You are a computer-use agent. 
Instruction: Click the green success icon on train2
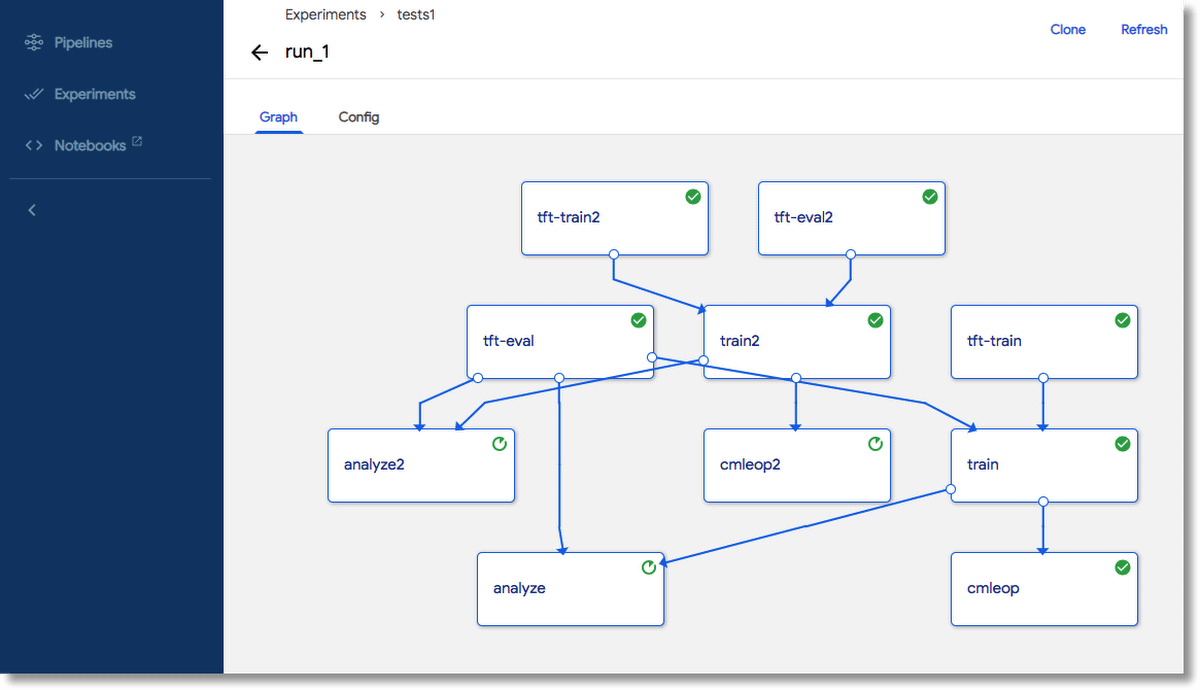[x=875, y=320]
